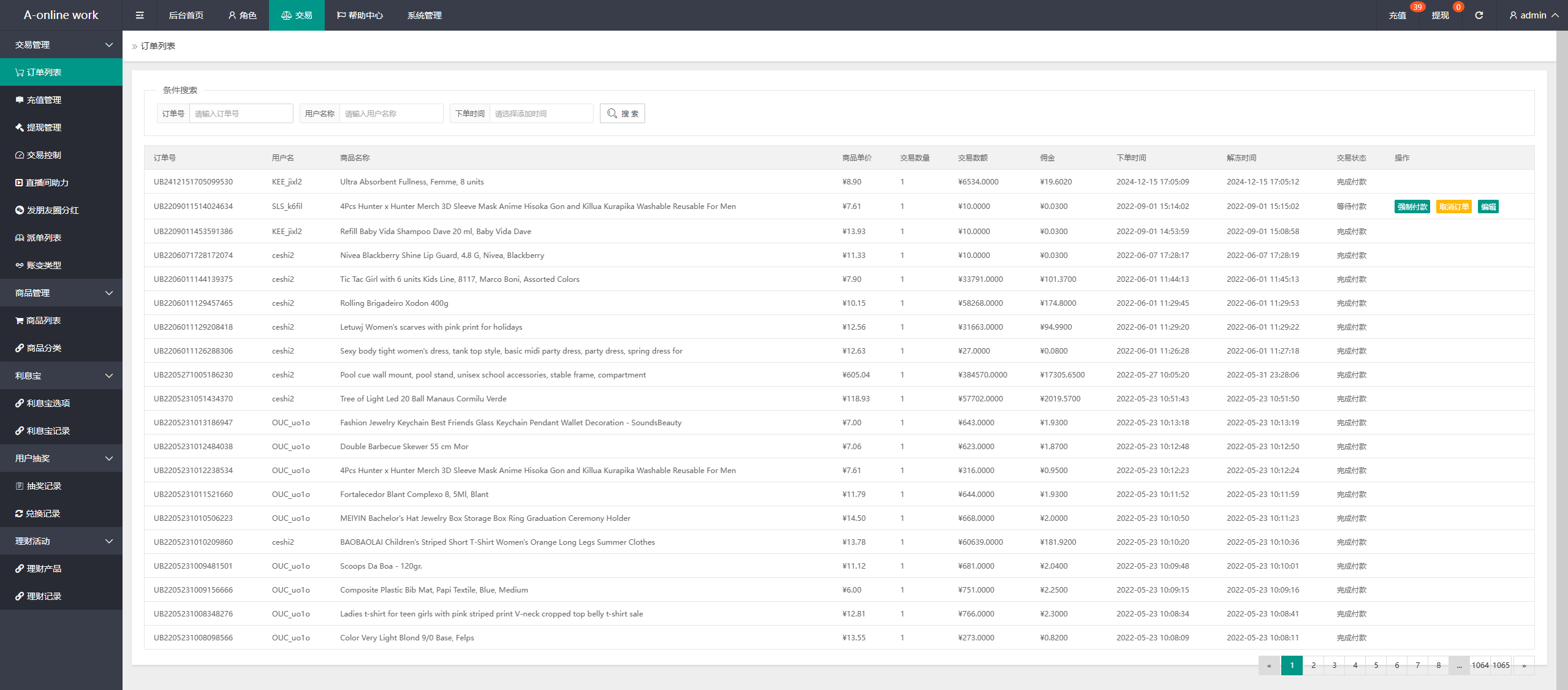Viewport: 1568px width, 690px height.
Task: Switch to the 系统管理 top tab
Action: 424,15
